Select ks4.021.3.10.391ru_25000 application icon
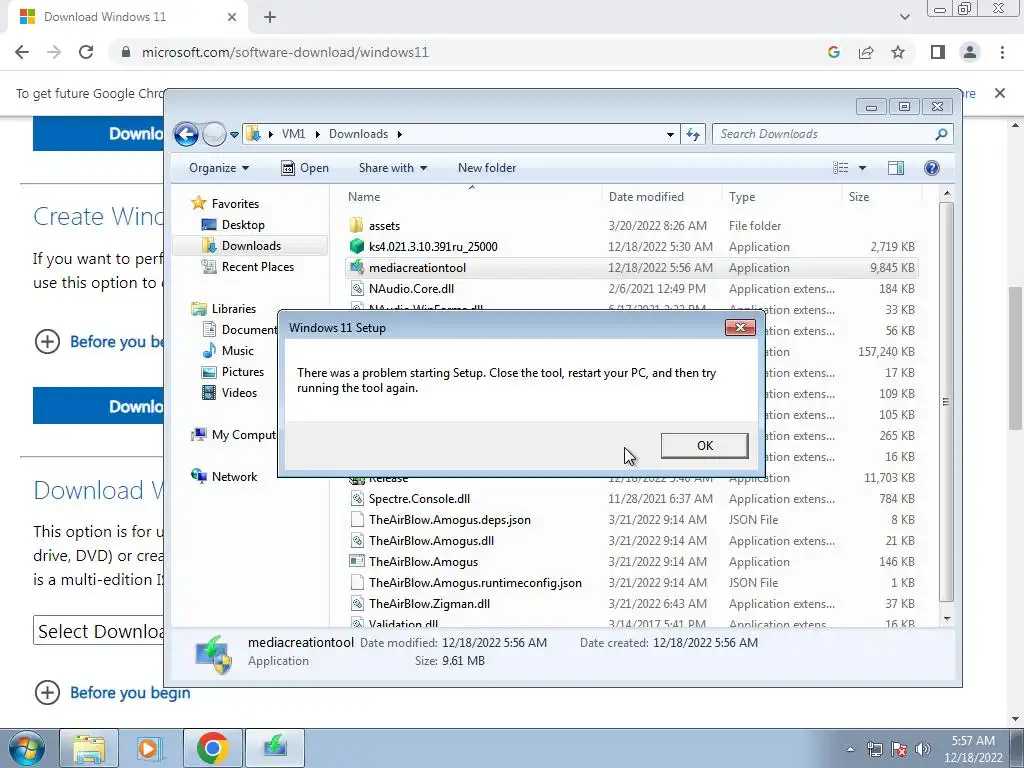 357,246
